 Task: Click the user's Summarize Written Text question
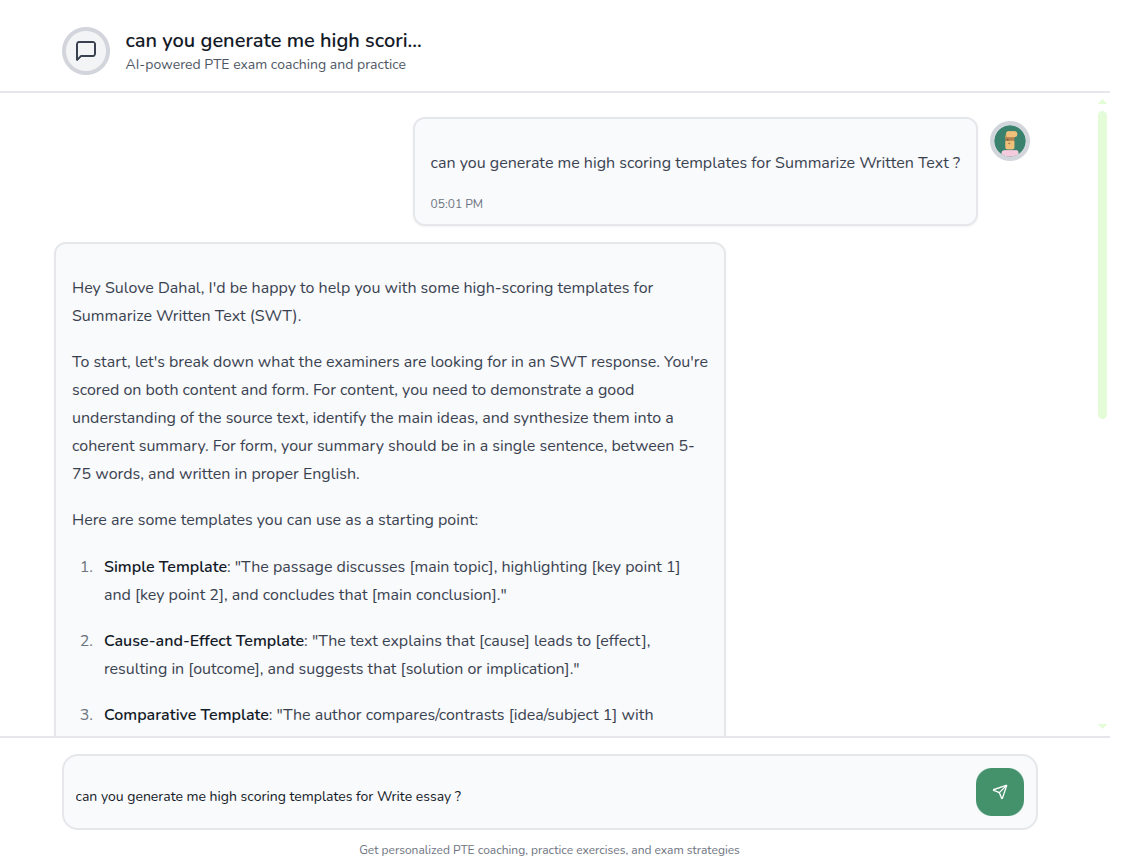point(695,163)
